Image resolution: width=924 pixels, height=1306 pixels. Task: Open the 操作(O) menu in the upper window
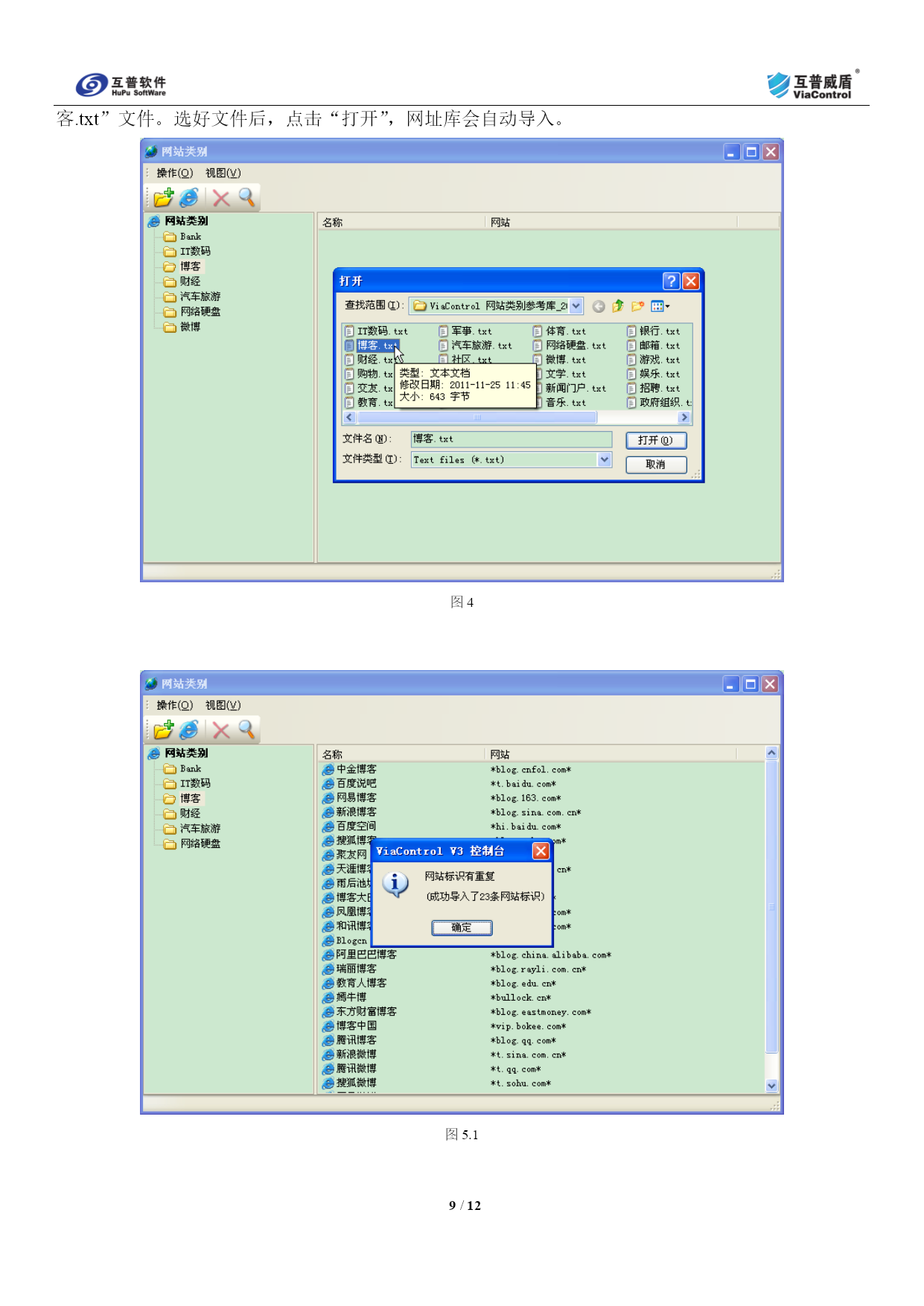[175, 173]
